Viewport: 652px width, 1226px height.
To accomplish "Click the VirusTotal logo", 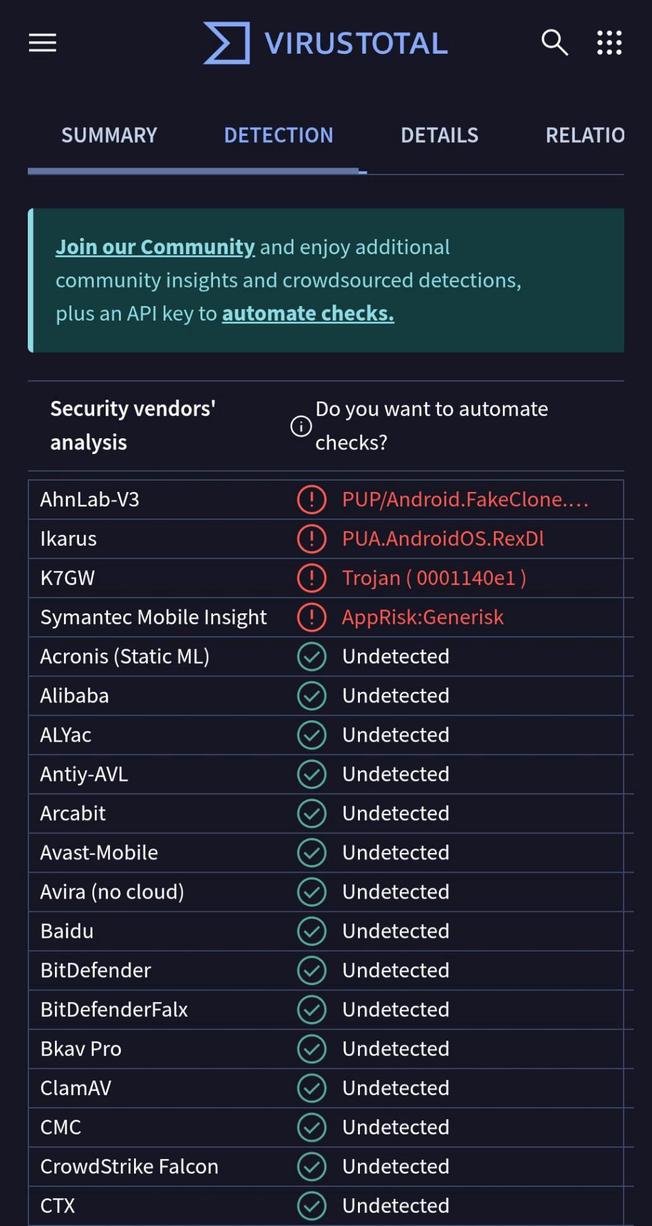I will (x=325, y=42).
